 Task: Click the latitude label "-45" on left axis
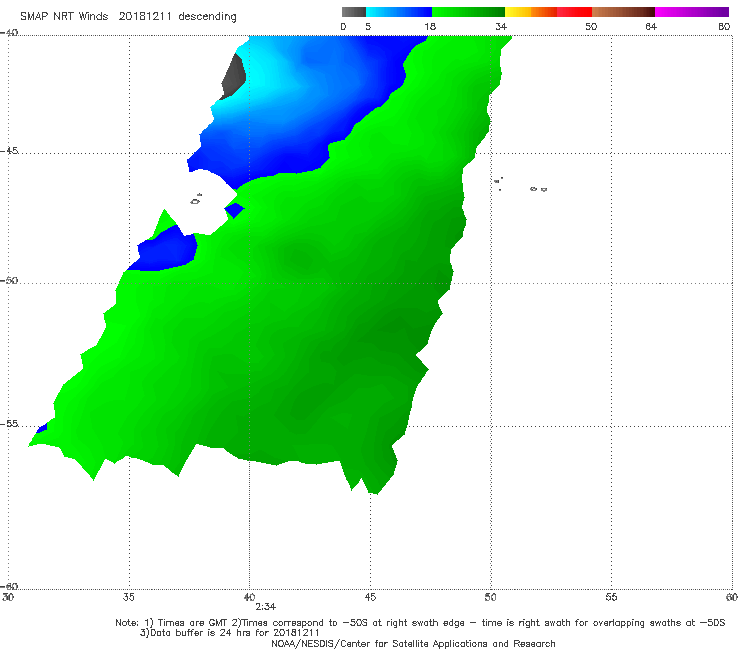pos(9,151)
